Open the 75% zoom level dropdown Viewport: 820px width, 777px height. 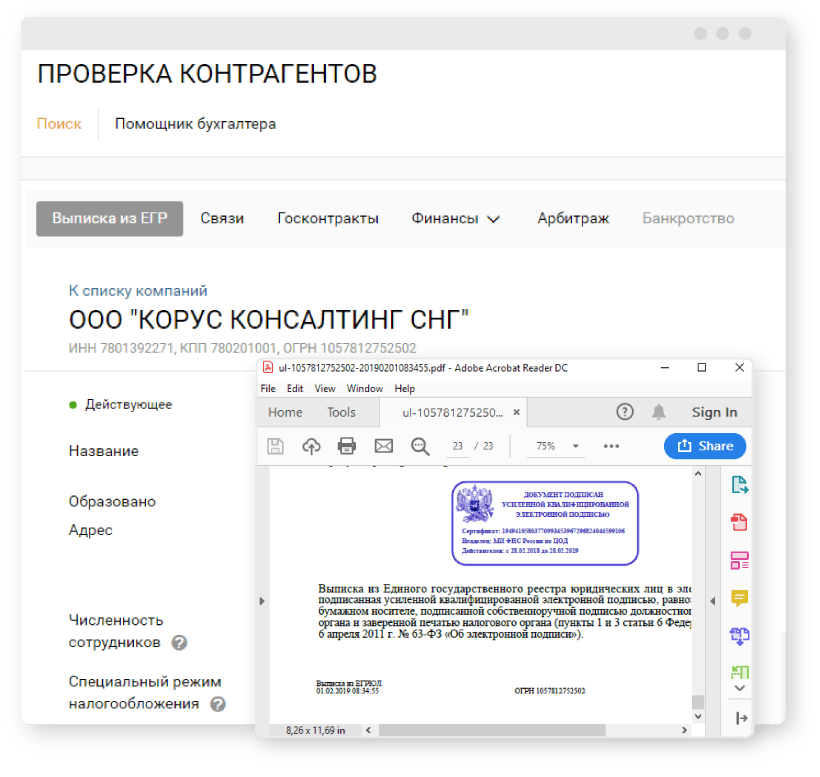tap(556, 446)
